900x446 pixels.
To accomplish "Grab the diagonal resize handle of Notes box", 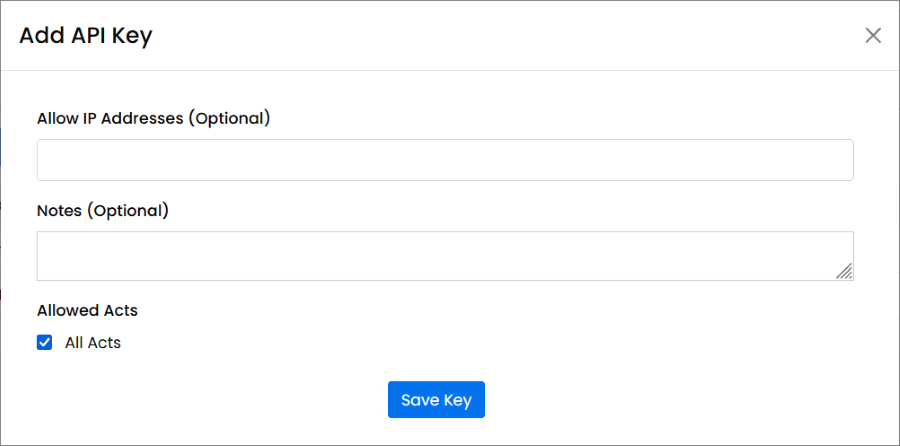I will click(x=845, y=272).
